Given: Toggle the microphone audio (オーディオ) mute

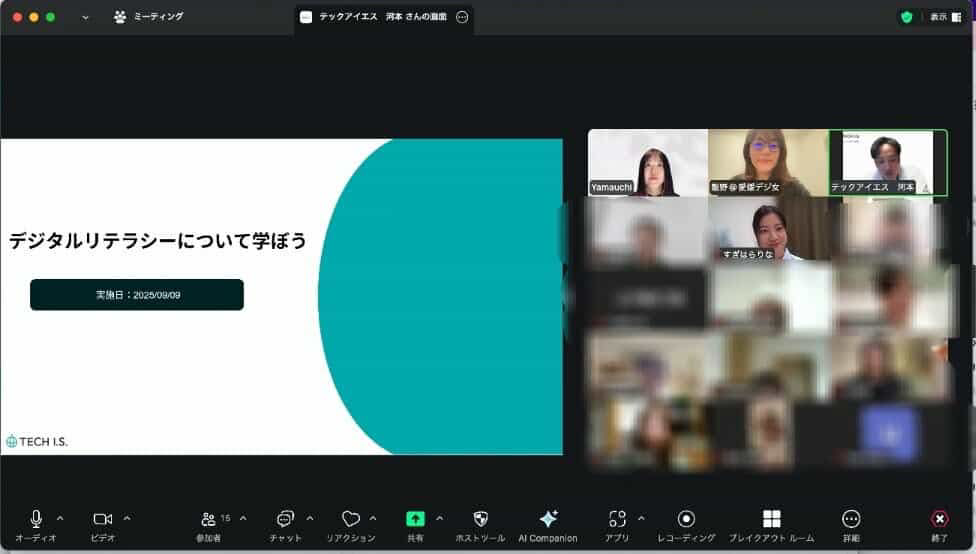Looking at the screenshot, I should [36, 519].
